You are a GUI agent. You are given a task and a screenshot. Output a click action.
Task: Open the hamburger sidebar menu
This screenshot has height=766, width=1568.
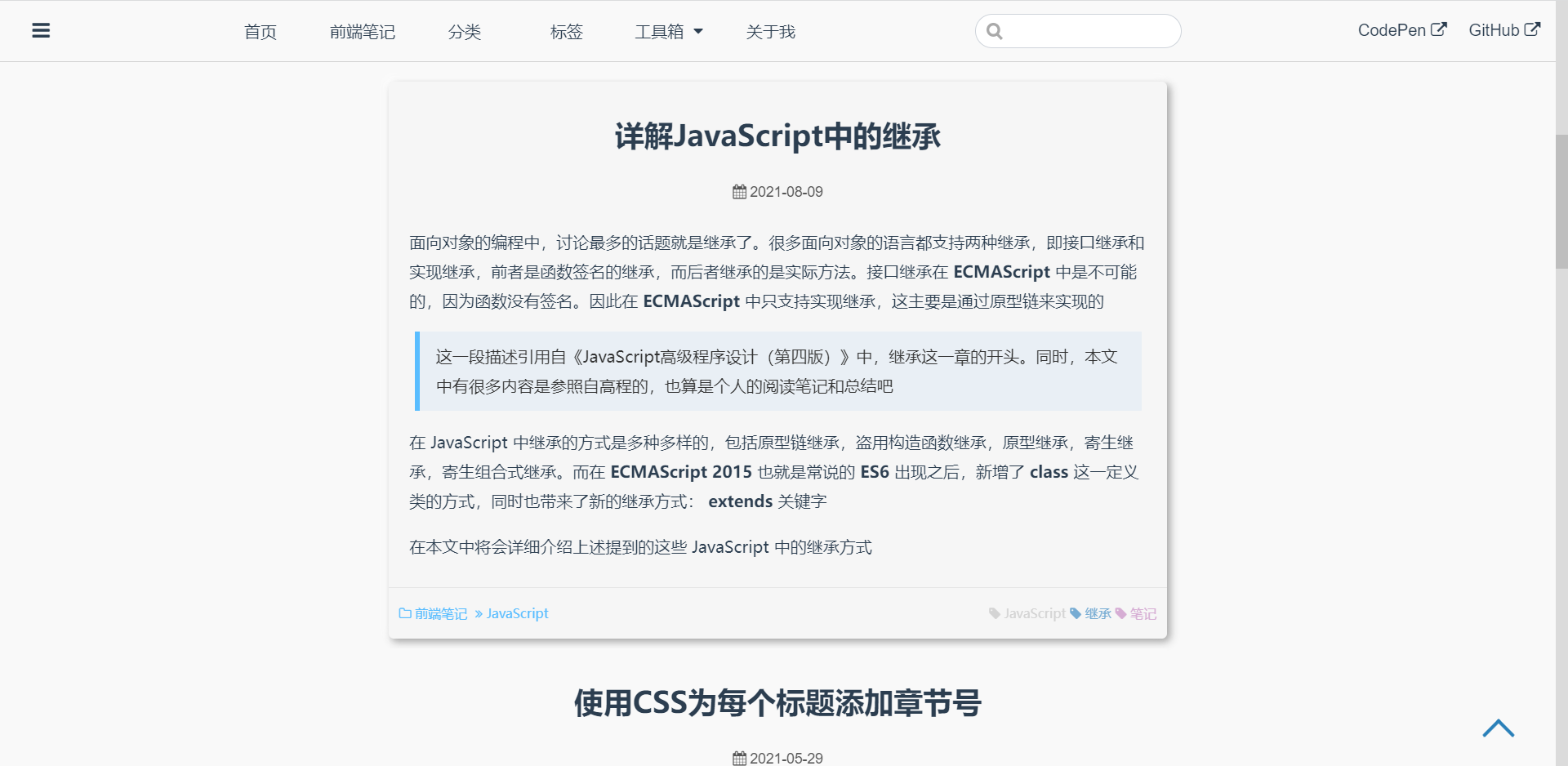point(41,31)
